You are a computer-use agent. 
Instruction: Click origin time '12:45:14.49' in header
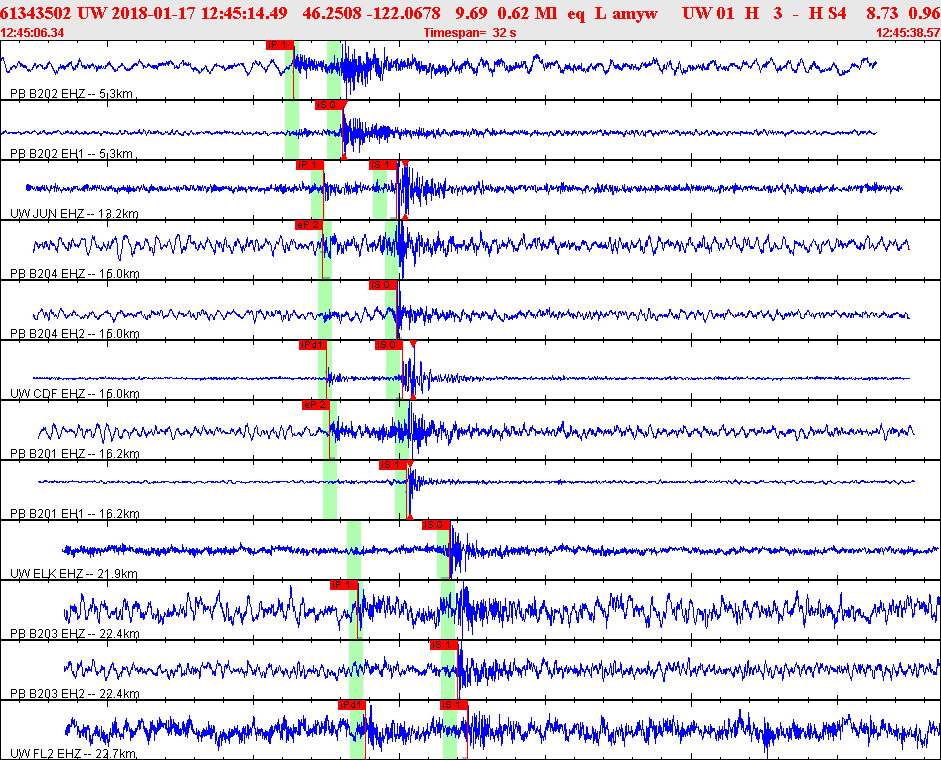coord(244,13)
